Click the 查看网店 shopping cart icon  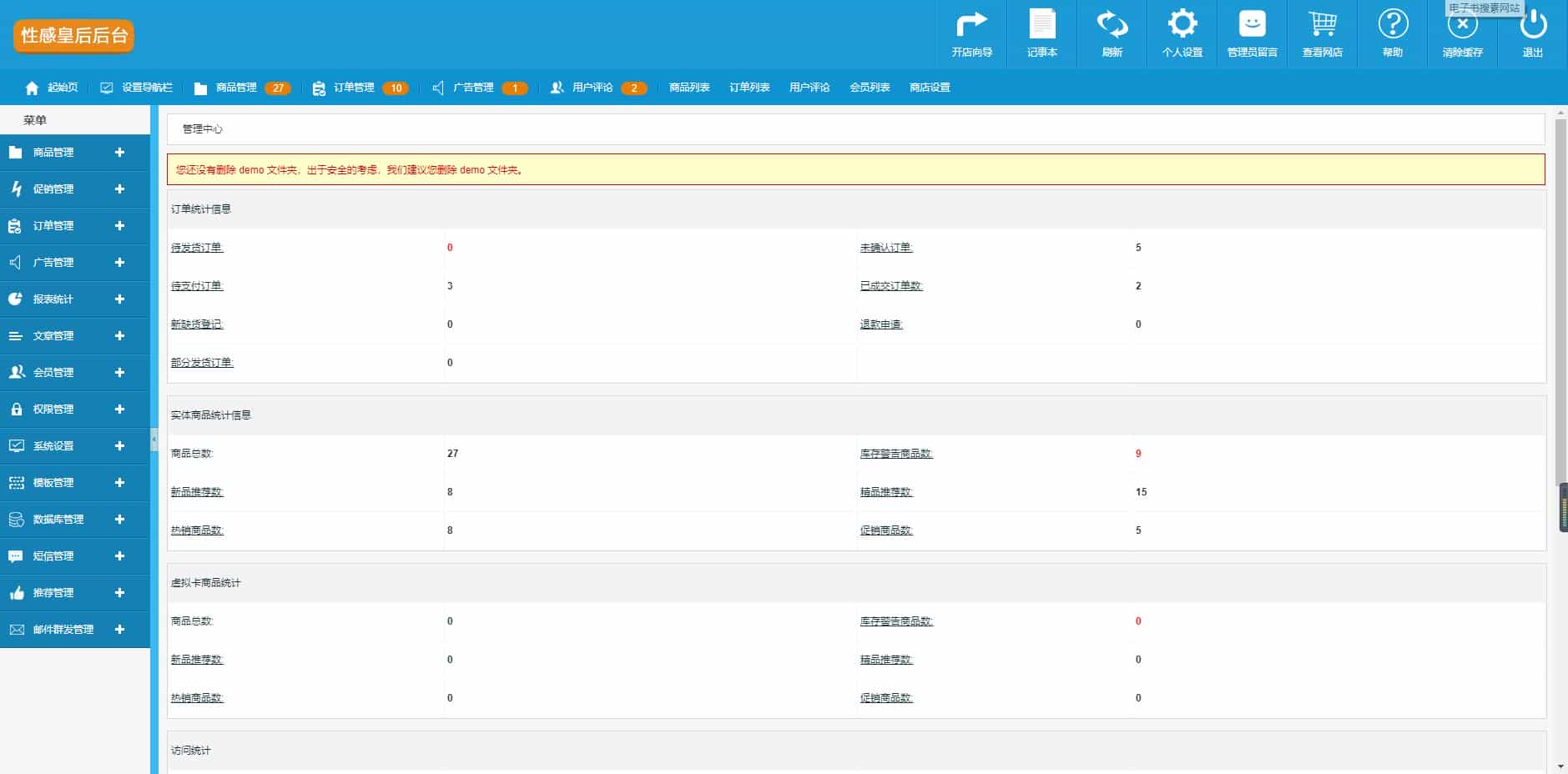point(1322,25)
